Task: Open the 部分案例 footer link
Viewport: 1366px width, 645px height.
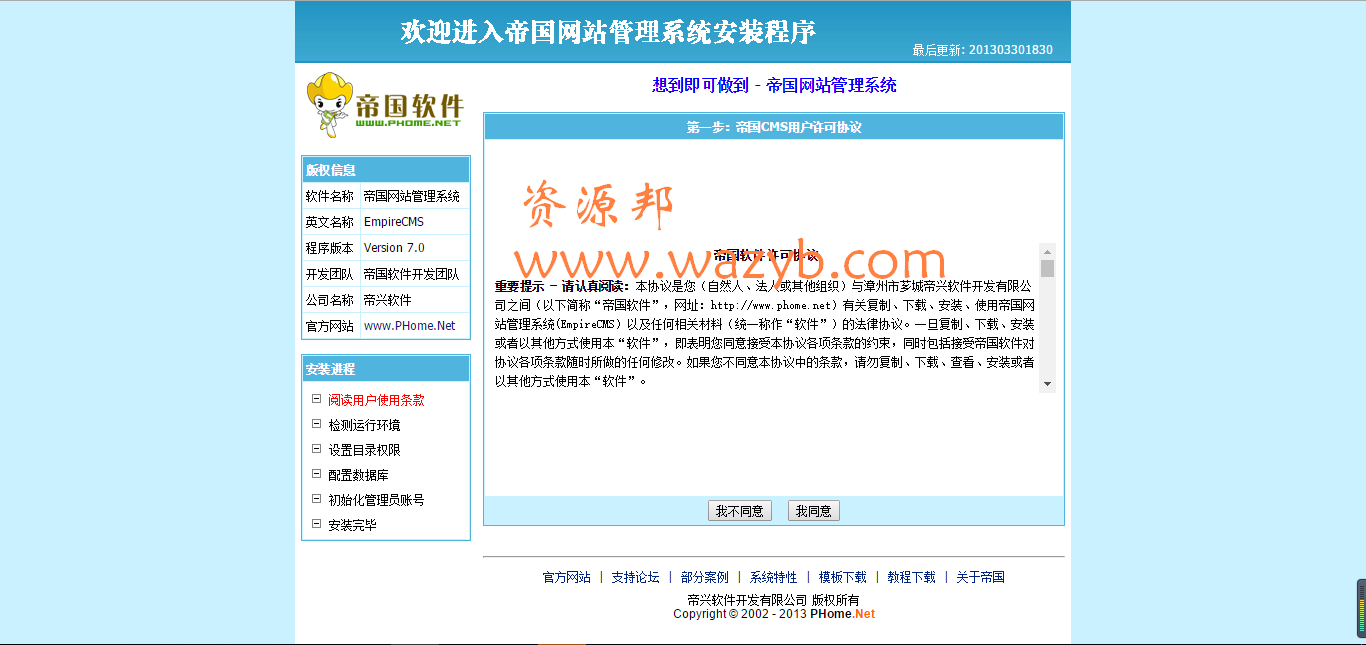Action: 705,577
